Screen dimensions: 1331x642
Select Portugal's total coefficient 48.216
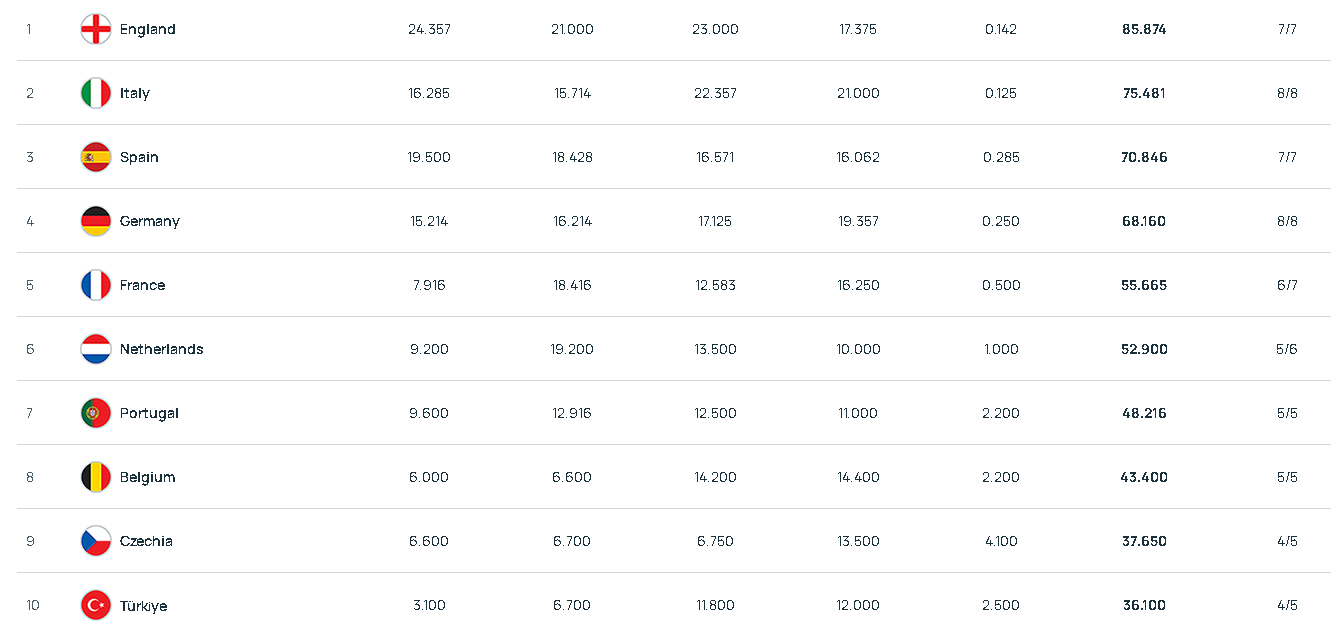(x=1144, y=413)
